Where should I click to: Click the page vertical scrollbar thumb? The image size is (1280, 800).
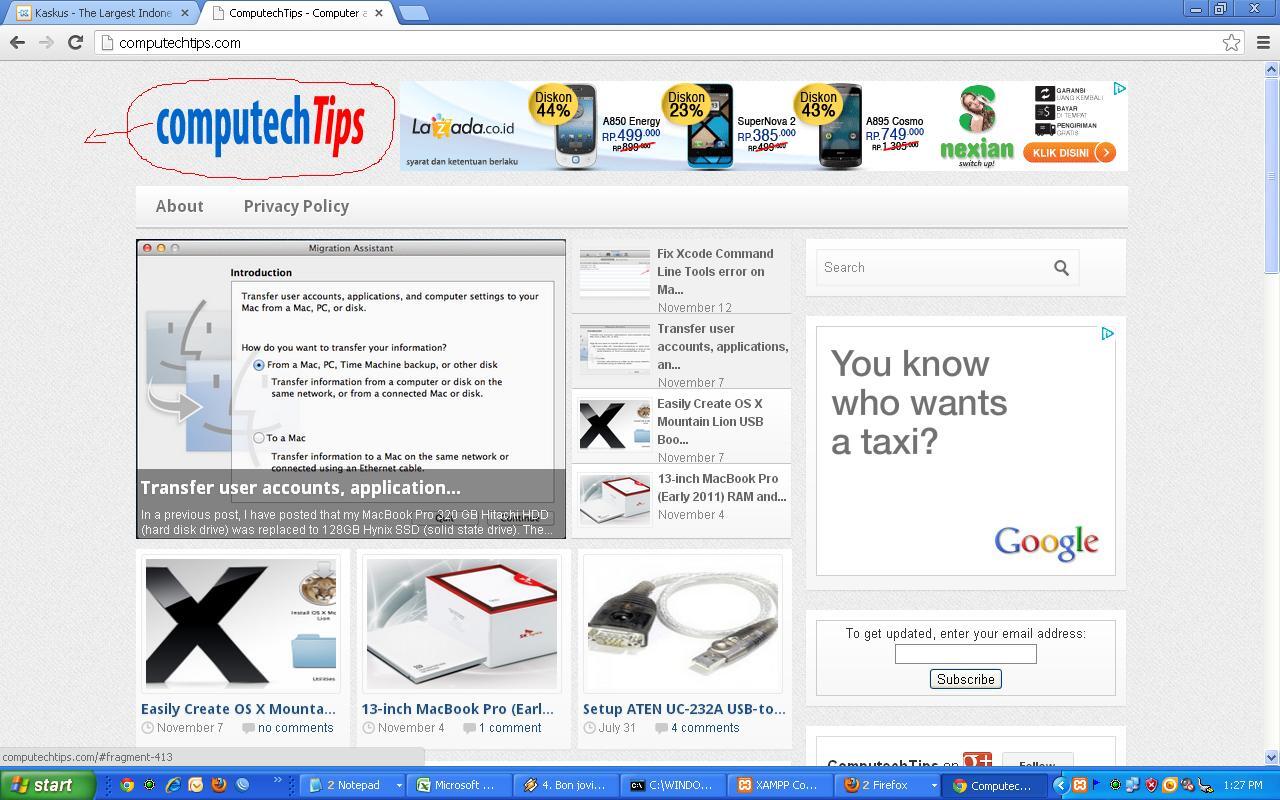[1272, 175]
